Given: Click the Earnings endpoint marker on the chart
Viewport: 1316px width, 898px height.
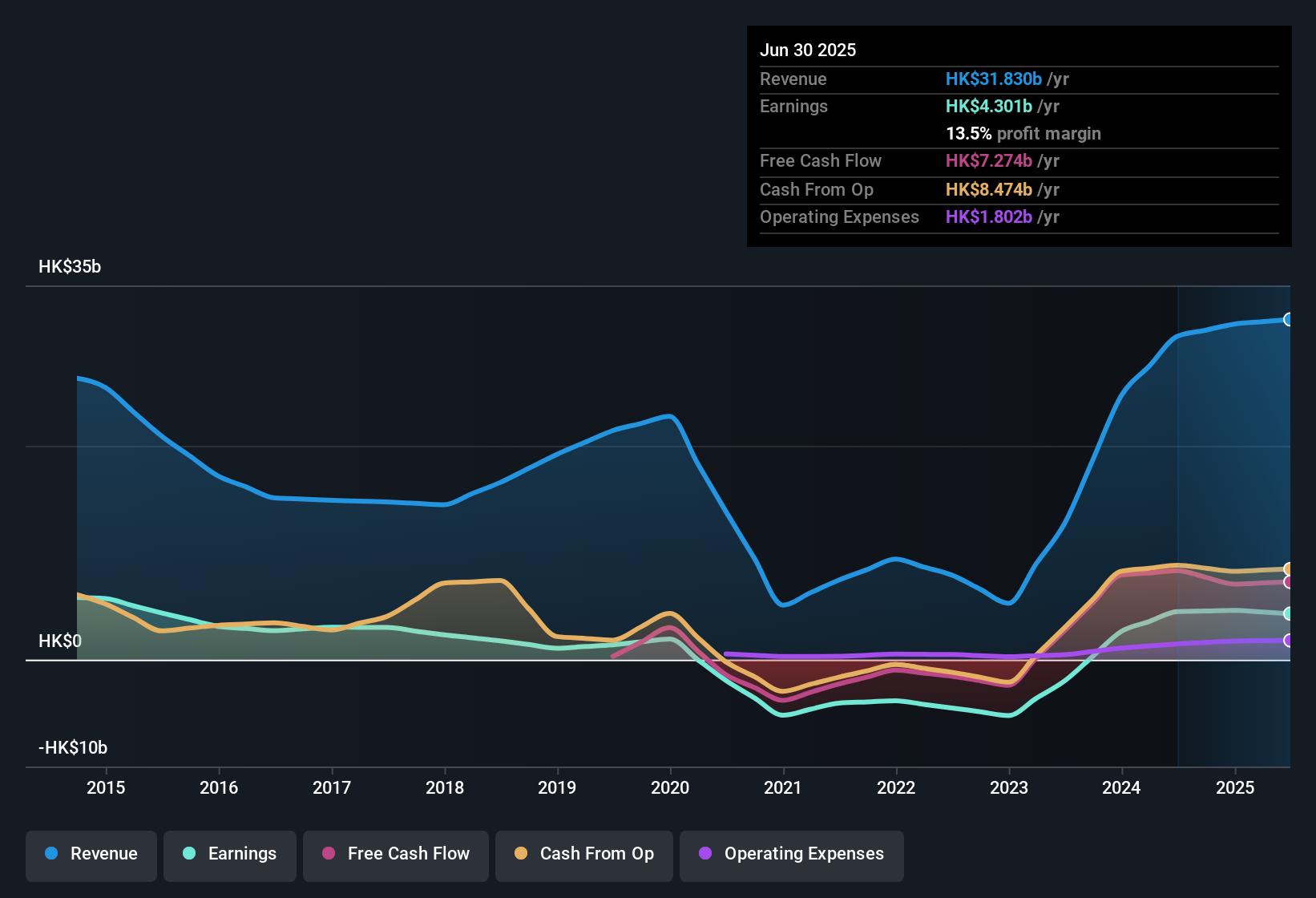Looking at the screenshot, I should point(1288,613).
